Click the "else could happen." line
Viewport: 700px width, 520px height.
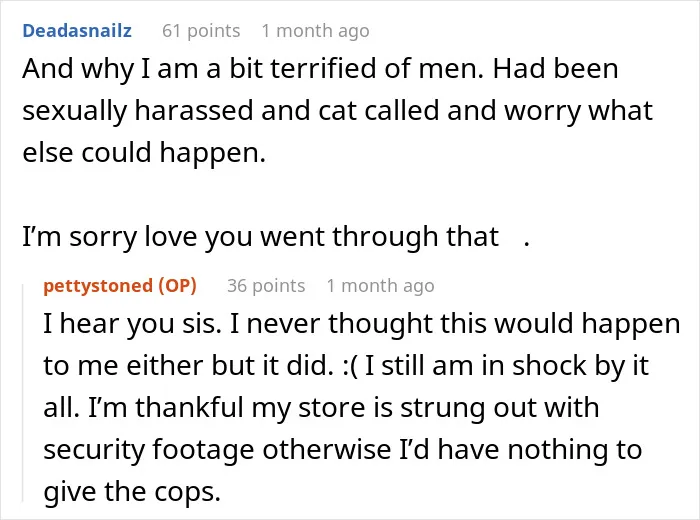[144, 153]
